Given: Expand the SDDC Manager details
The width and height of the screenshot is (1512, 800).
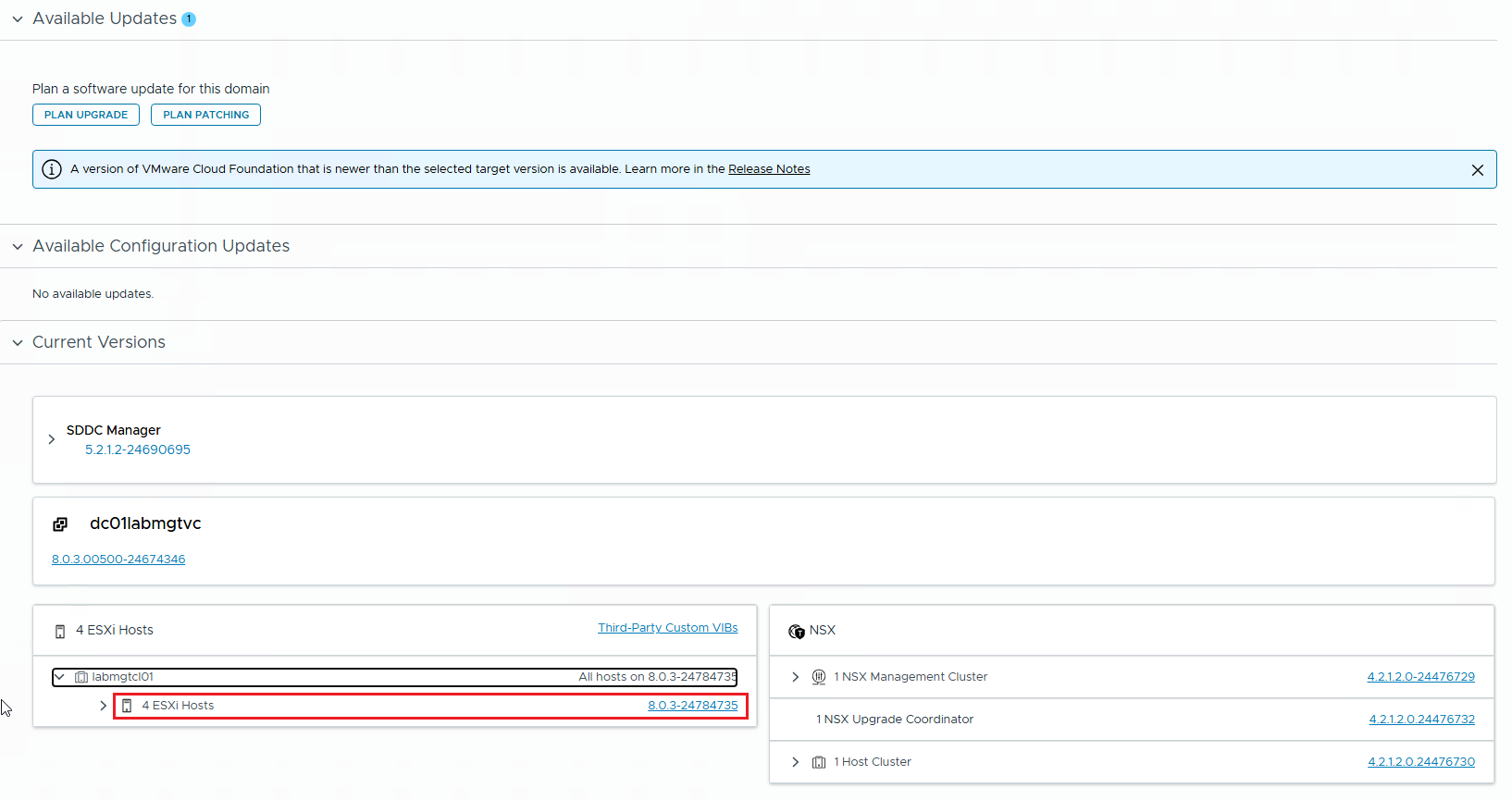Looking at the screenshot, I should pyautogui.click(x=52, y=439).
